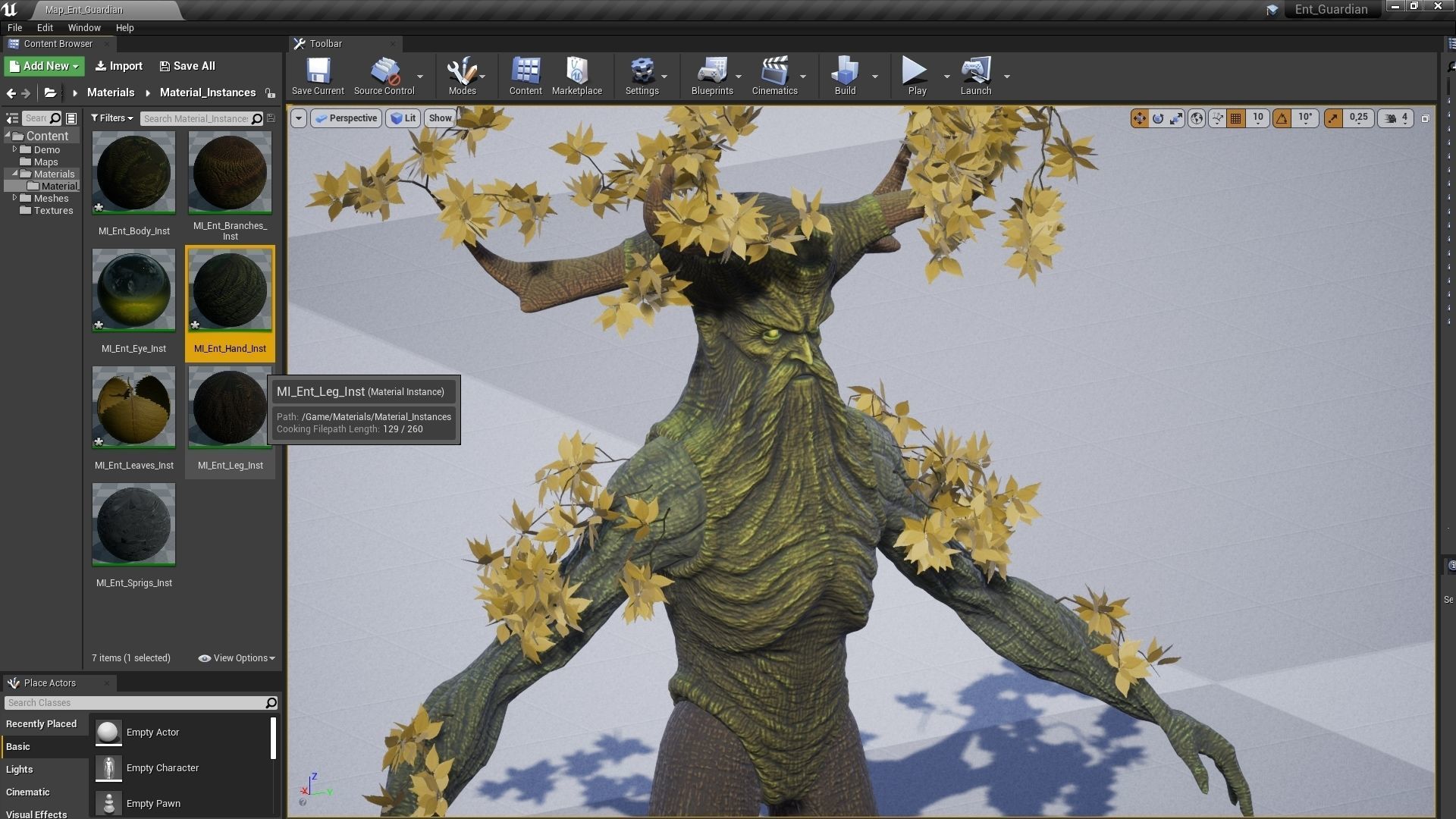Collapse the Materials folder
The width and height of the screenshot is (1456, 819).
[x=14, y=174]
